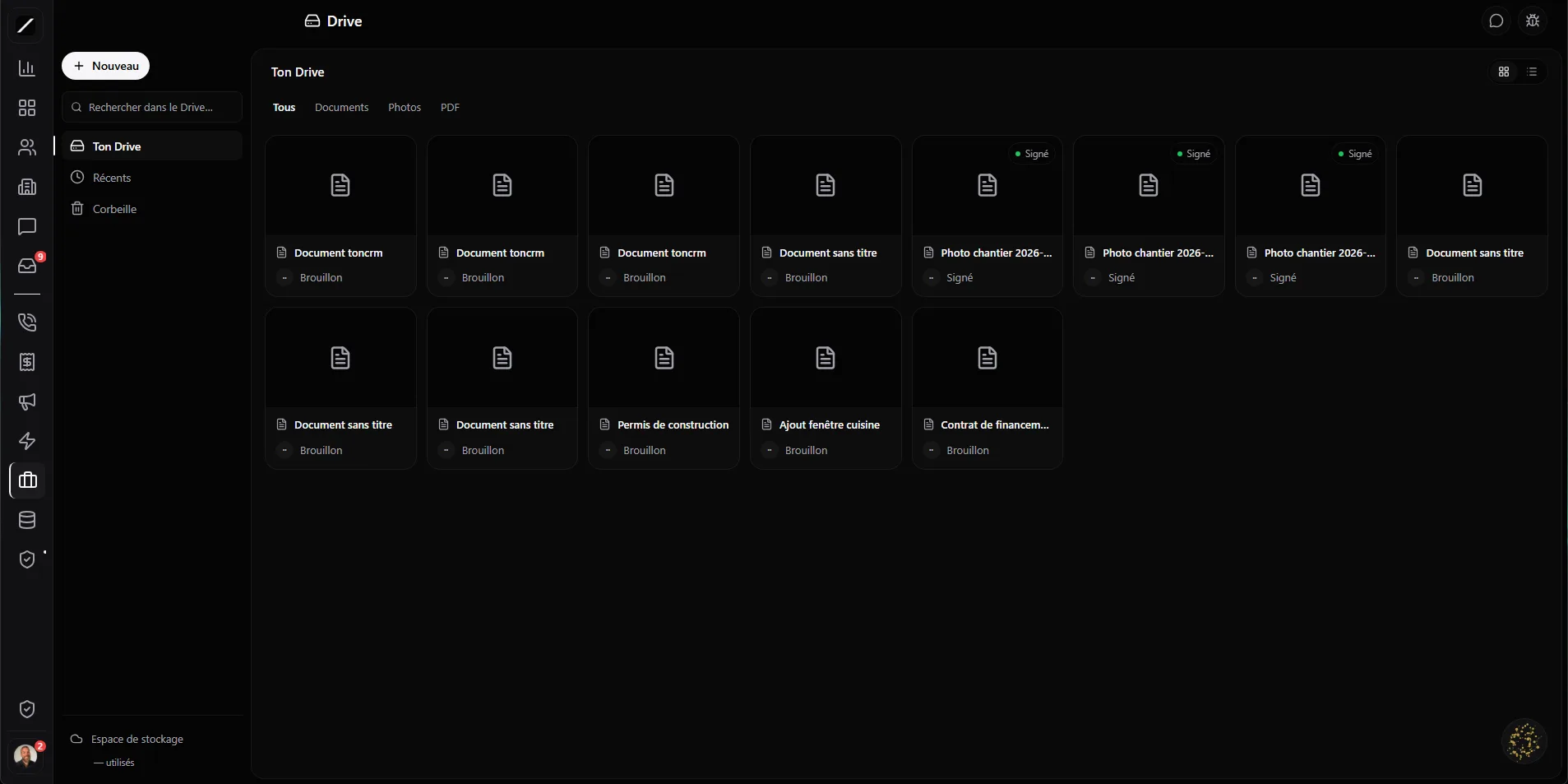
Task: Open the shield check icon with dot
Action: tap(27, 559)
